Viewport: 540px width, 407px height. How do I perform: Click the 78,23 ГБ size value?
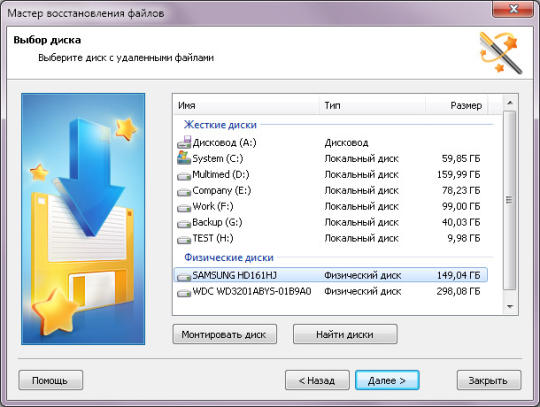click(461, 190)
